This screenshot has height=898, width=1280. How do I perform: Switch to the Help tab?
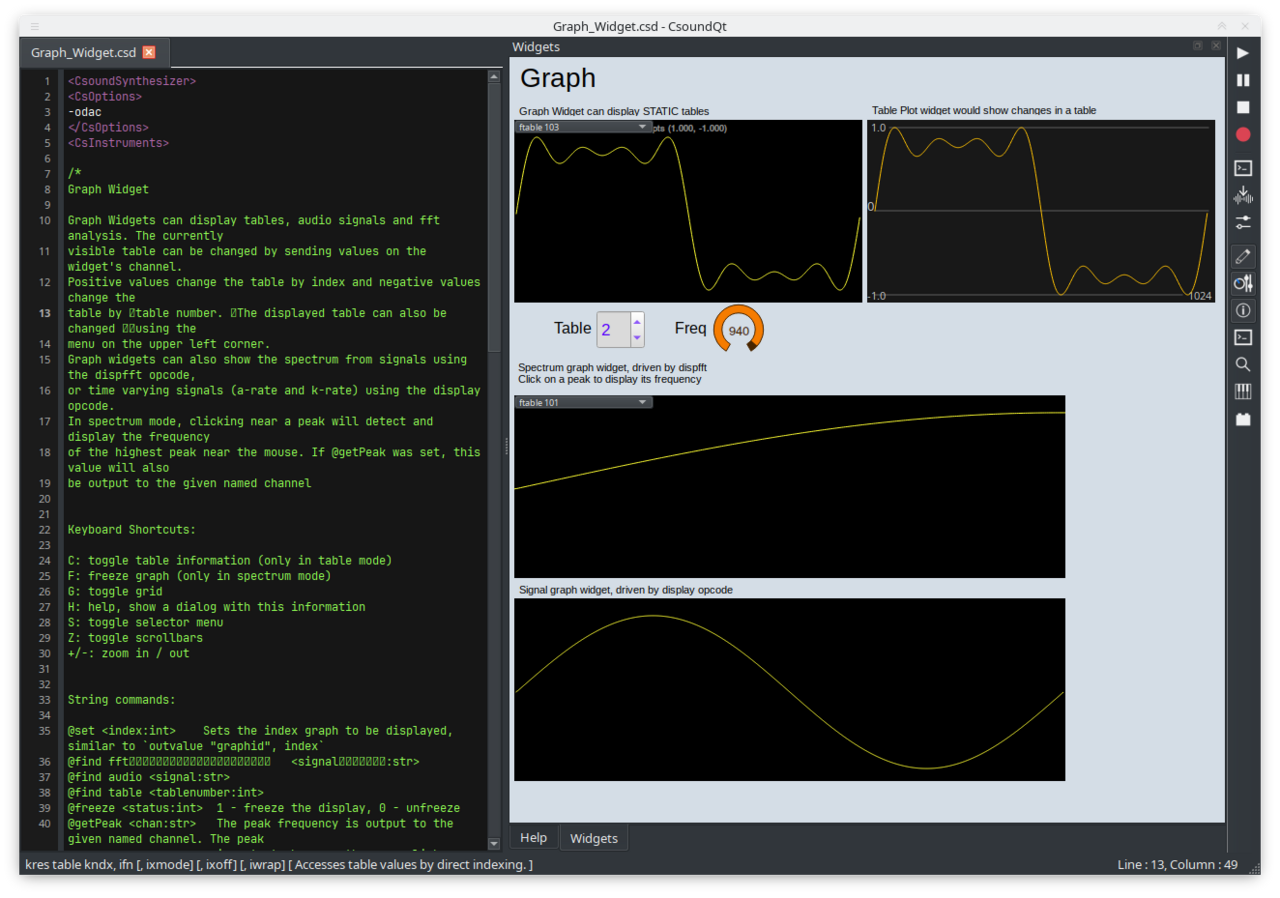tap(533, 838)
